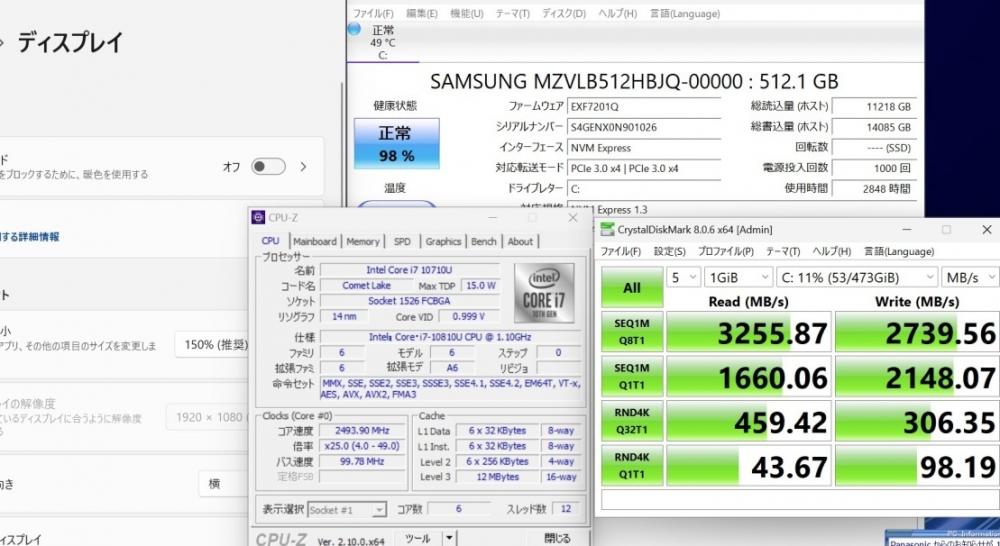1000x546 pixels.
Task: Click the RND4K Q1T1 write result 98.19
Action: pos(917,466)
